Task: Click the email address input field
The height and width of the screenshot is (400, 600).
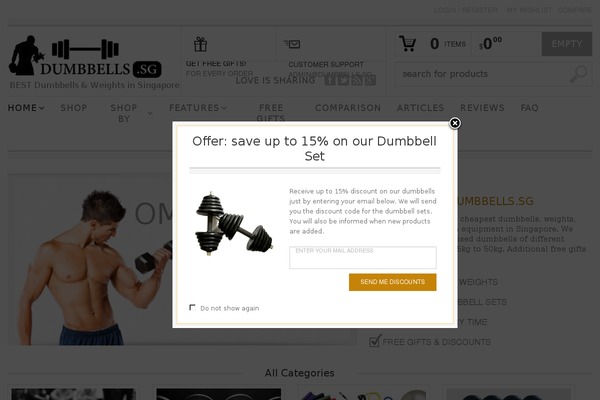Action: click(x=363, y=257)
